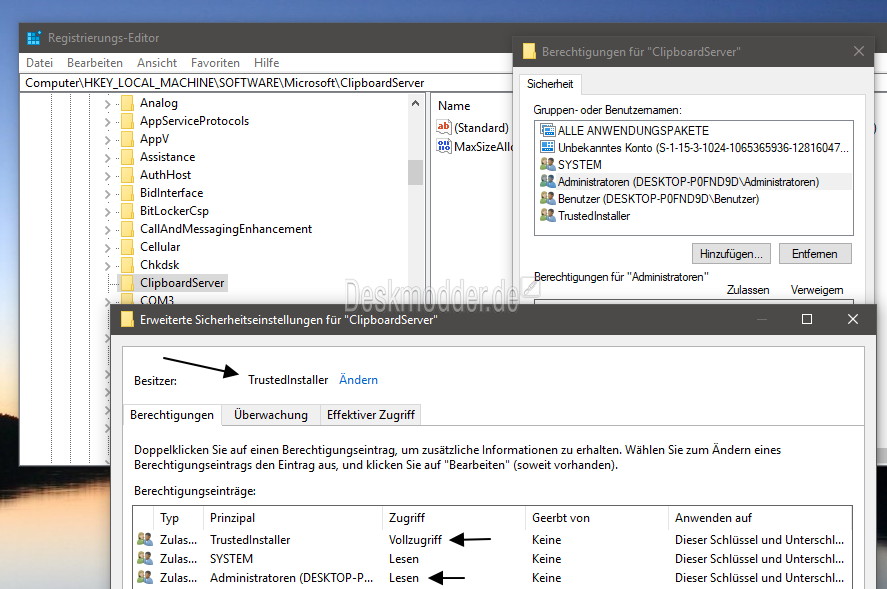Click the TrustedInstaller icon in the Gruppen- oder Benutzernamen list
The image size is (887, 589).
[x=548, y=216]
